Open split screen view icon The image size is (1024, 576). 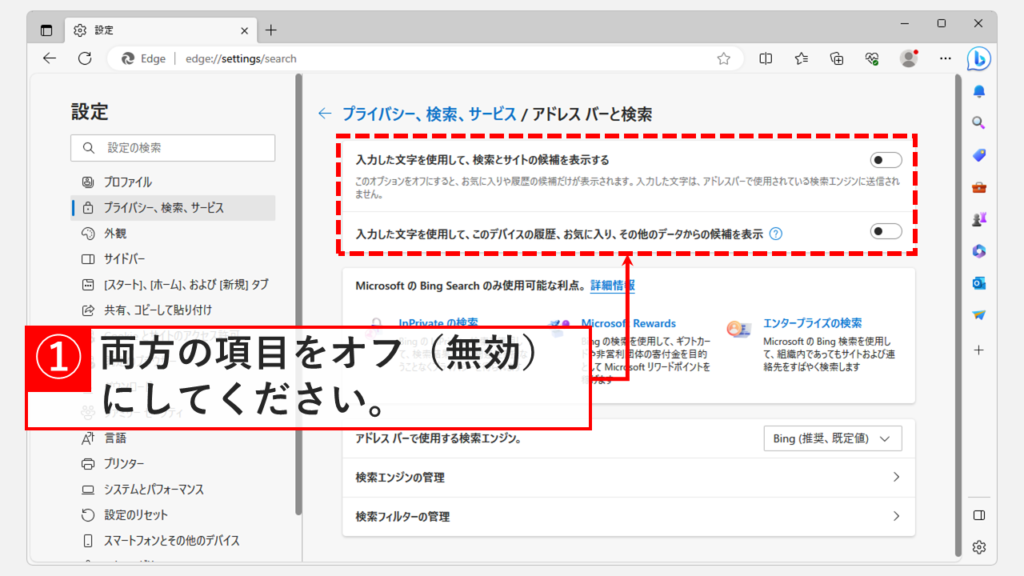(x=766, y=59)
